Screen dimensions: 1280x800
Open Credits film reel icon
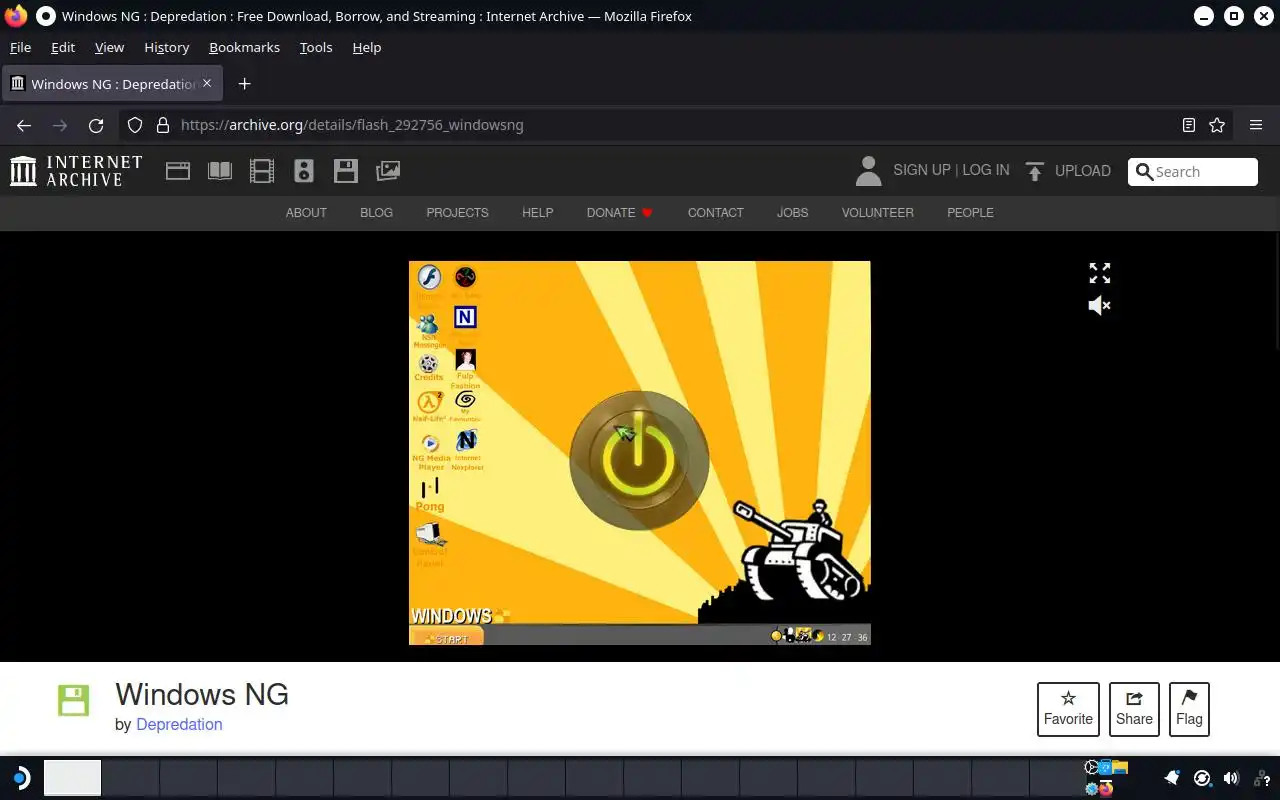pos(428,367)
